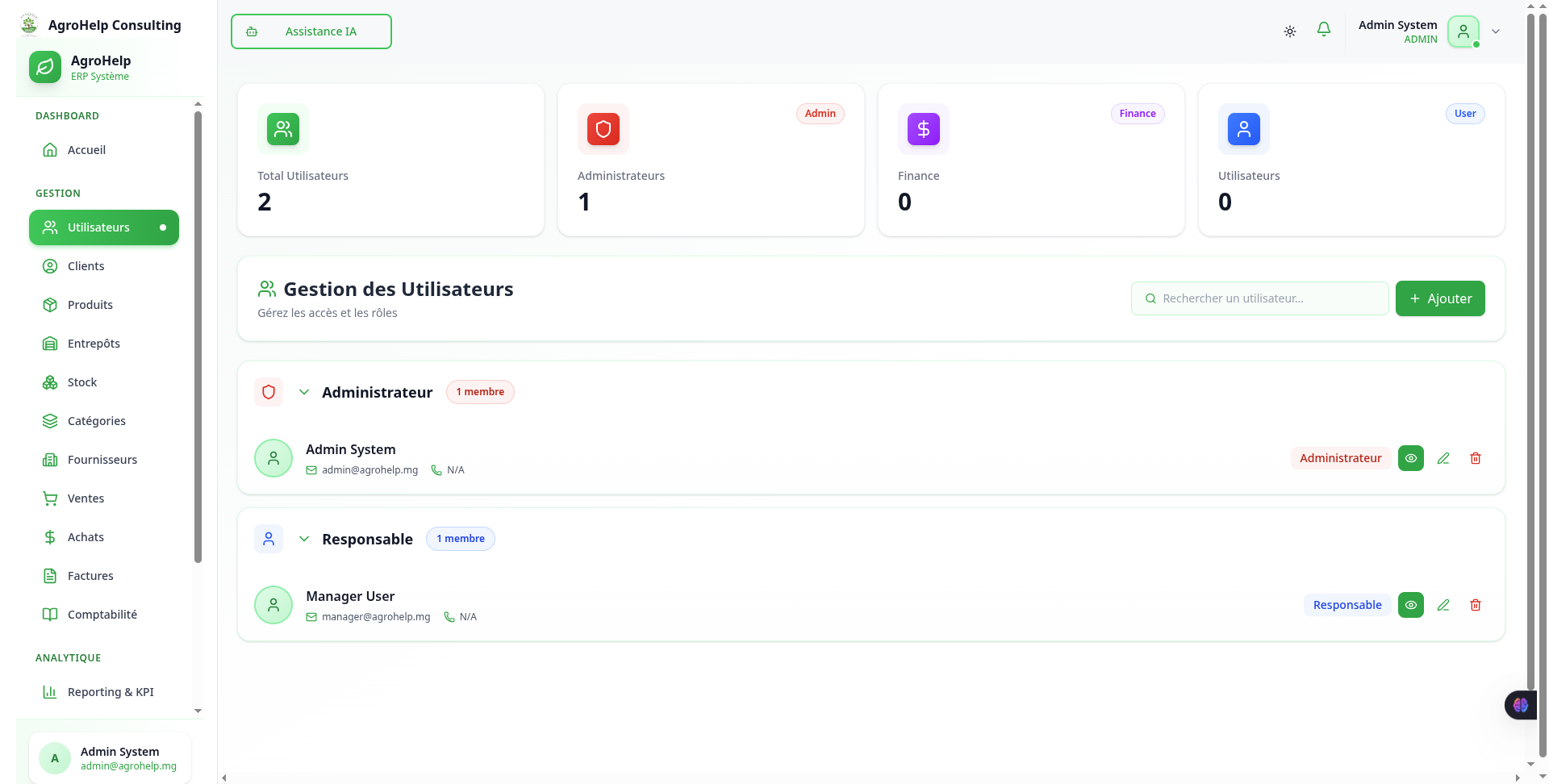This screenshot has width=1549, height=784.
Task: Click the sidebar vertical scrollbar
Action: pos(198,337)
